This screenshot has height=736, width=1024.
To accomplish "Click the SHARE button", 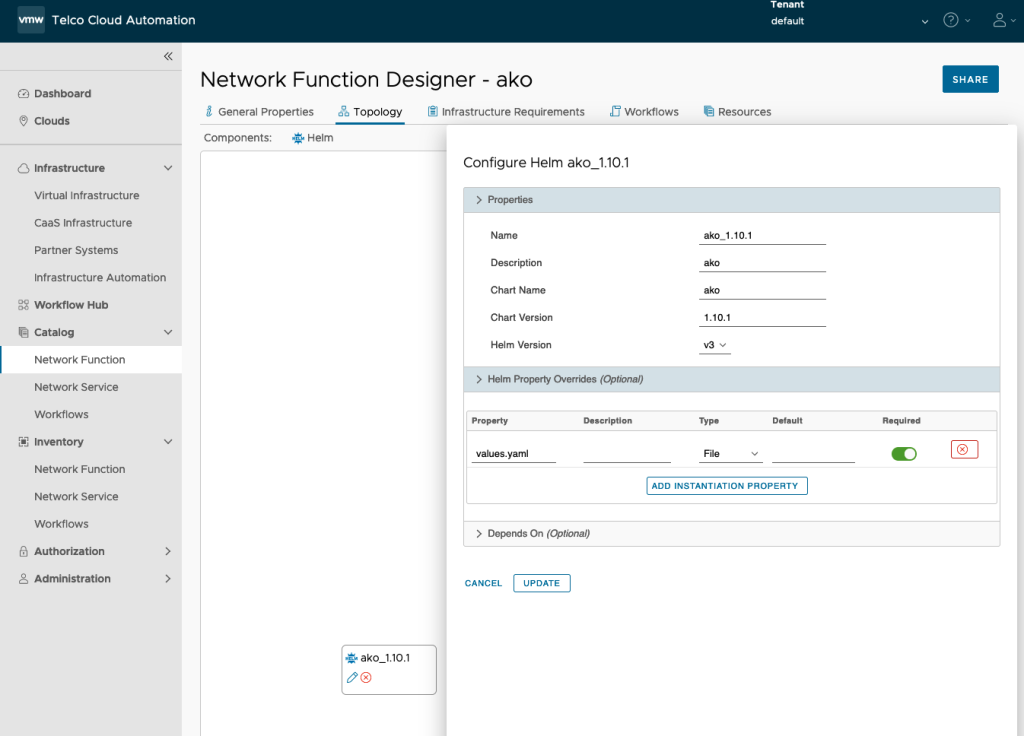I will (x=970, y=79).
